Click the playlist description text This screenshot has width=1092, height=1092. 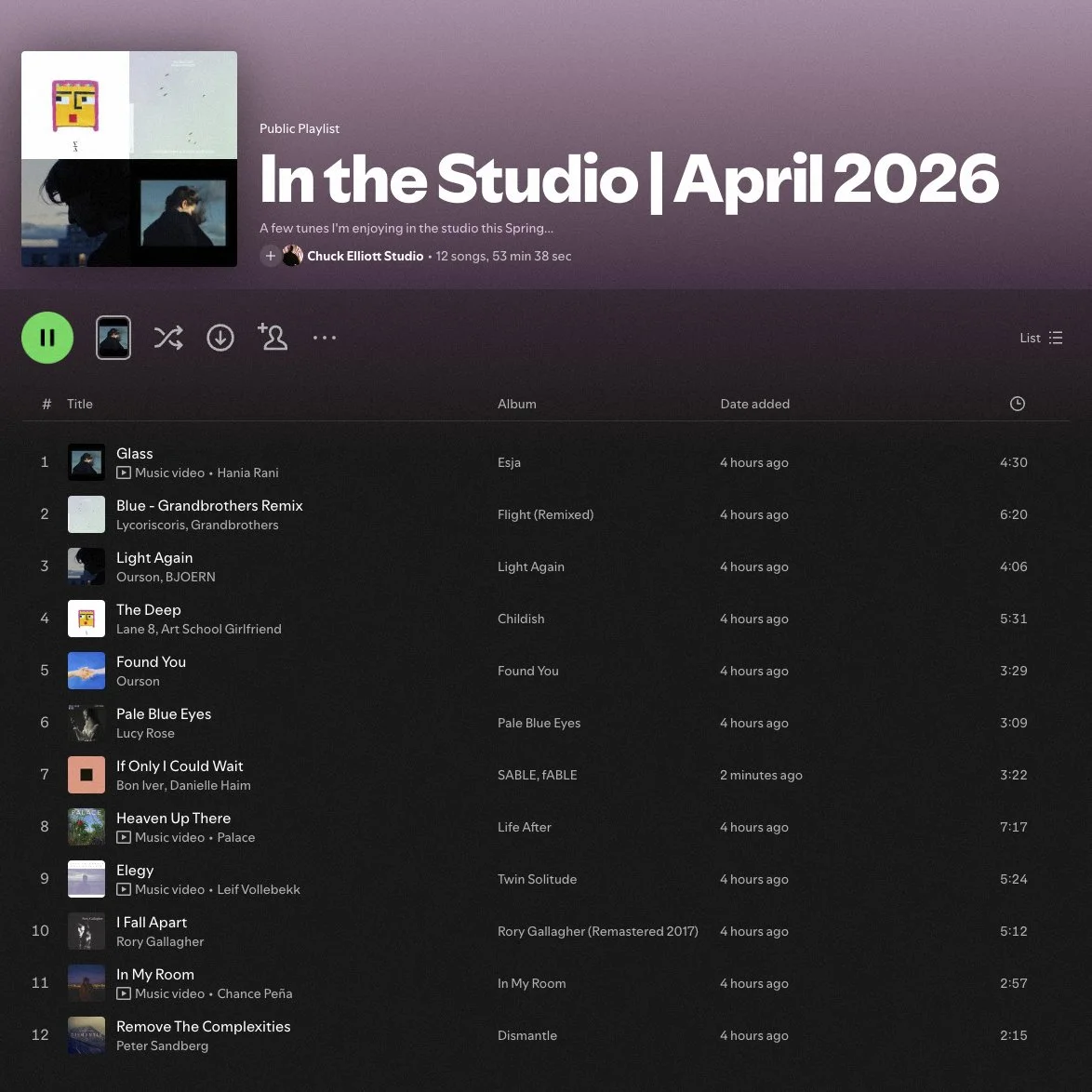click(406, 229)
